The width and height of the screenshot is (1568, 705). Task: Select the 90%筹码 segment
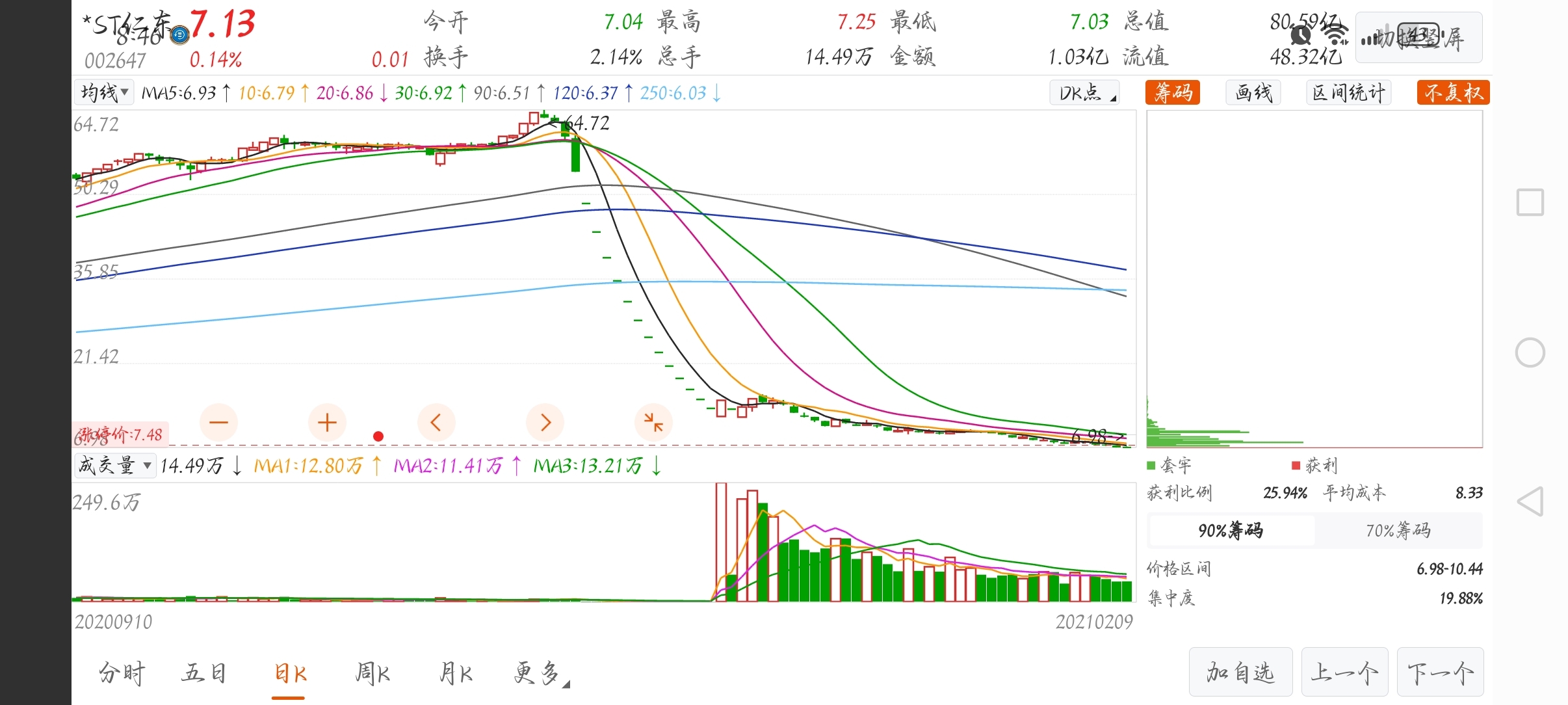pos(1231,531)
